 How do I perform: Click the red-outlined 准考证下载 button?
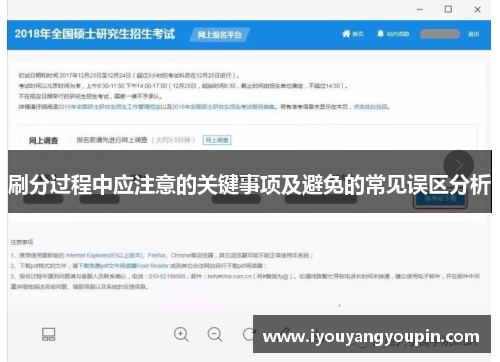click(440, 199)
